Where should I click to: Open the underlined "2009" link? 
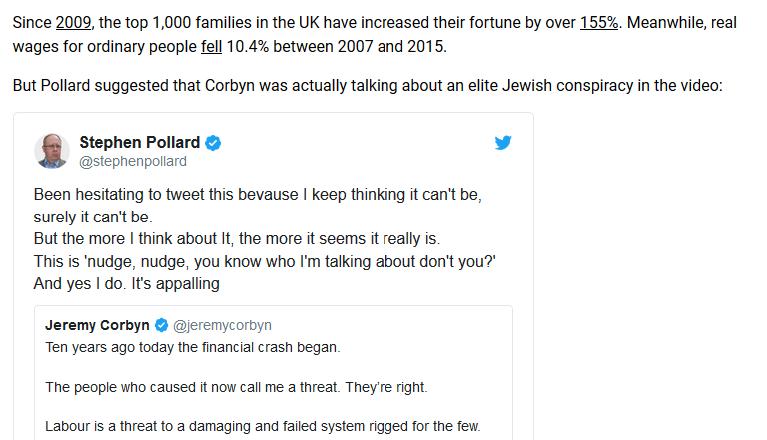click(73, 22)
